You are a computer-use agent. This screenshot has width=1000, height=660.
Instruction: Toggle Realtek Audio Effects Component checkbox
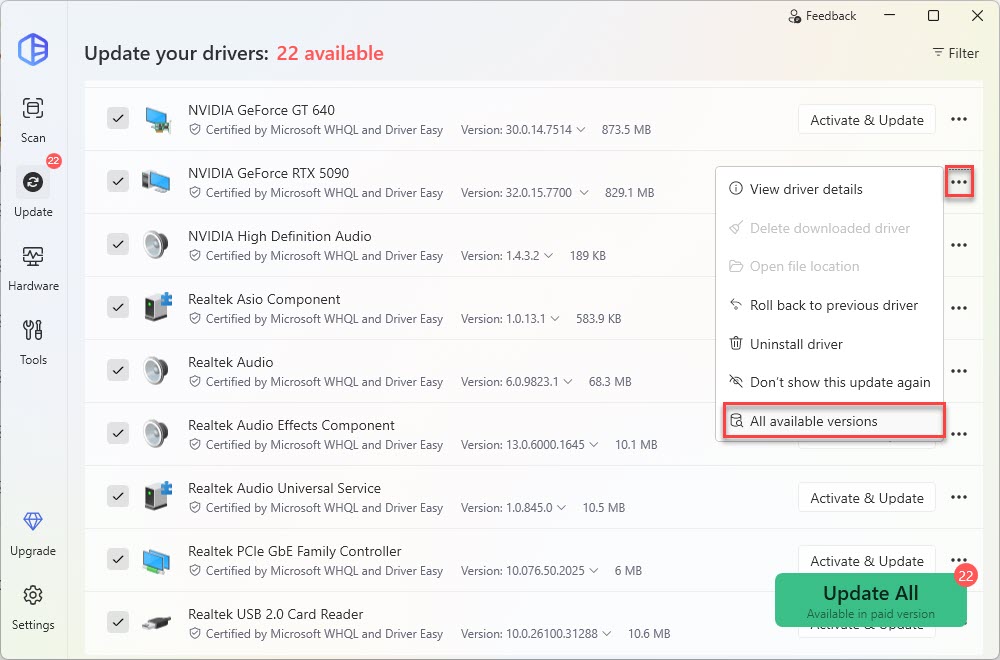118,433
